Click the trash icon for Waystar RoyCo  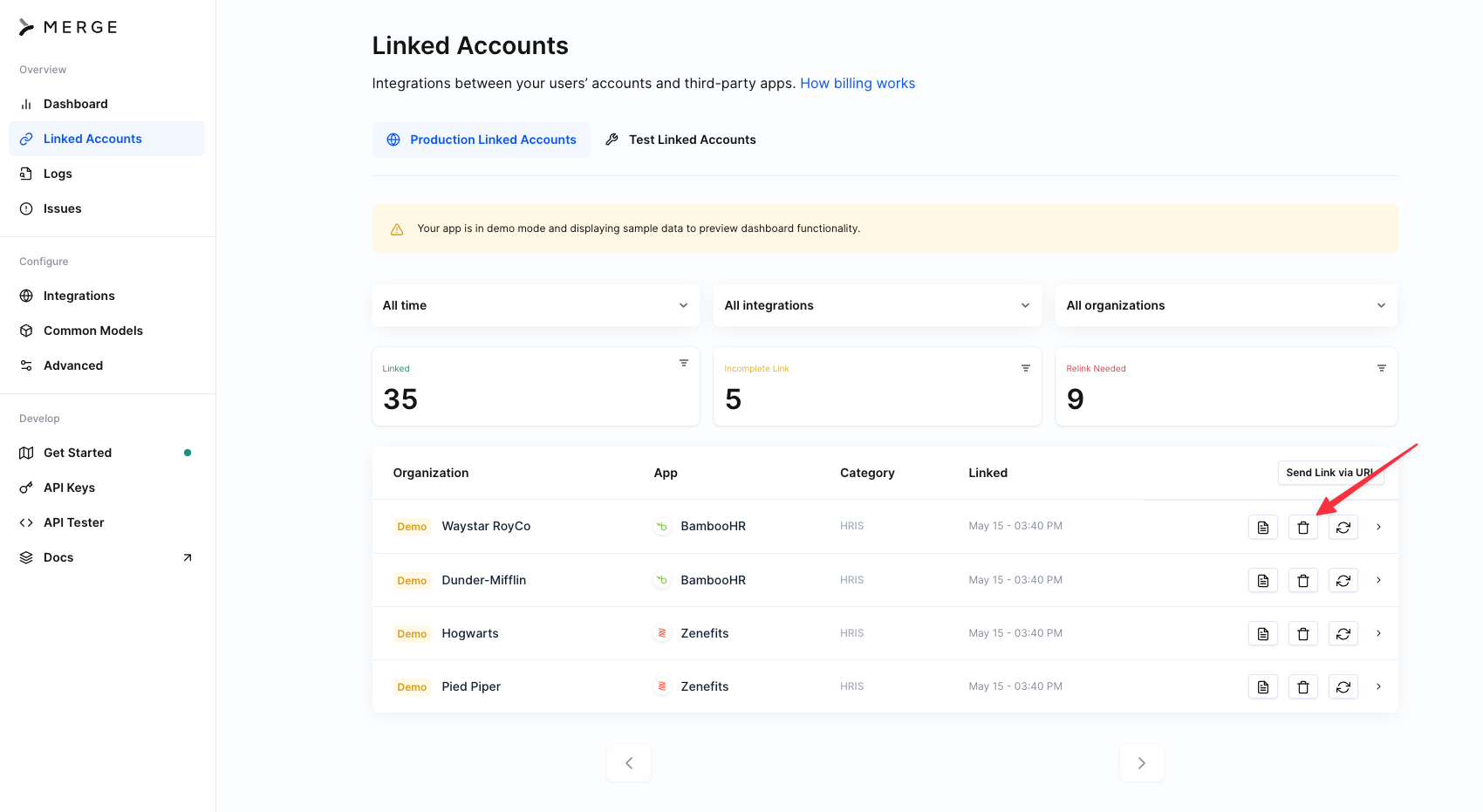(1302, 527)
